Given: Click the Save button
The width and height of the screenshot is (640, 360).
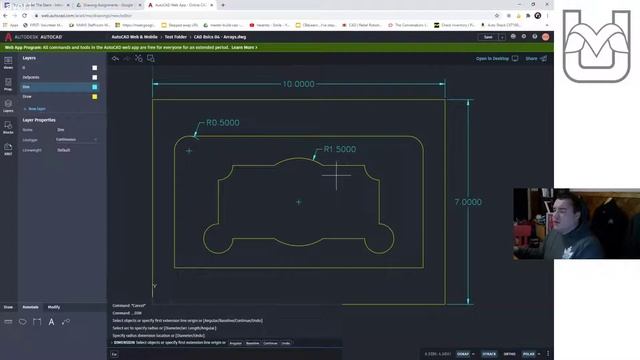Looking at the screenshot, I should (x=488, y=37).
